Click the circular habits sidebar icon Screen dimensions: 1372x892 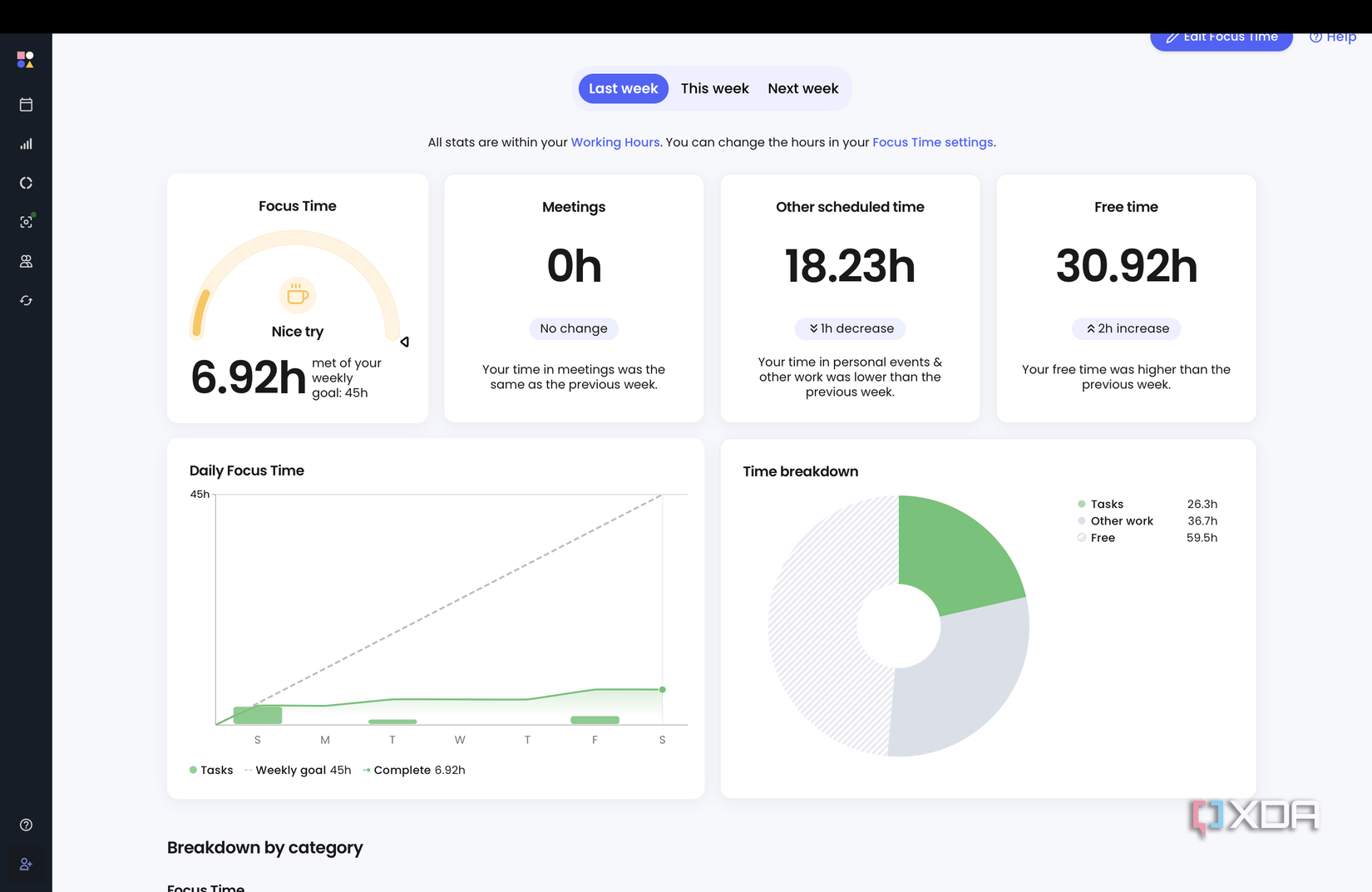coord(26,183)
